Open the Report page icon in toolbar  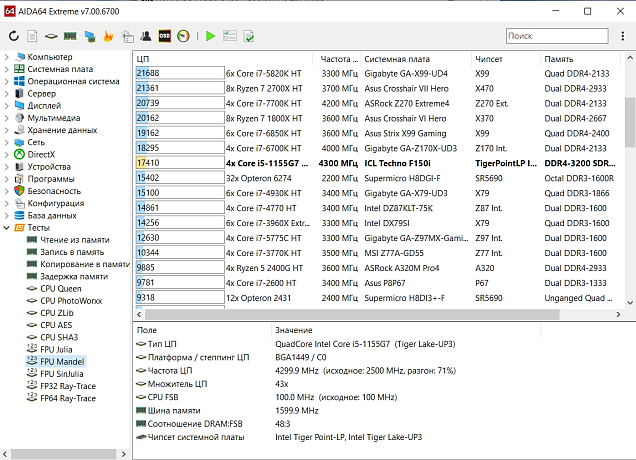33,36
